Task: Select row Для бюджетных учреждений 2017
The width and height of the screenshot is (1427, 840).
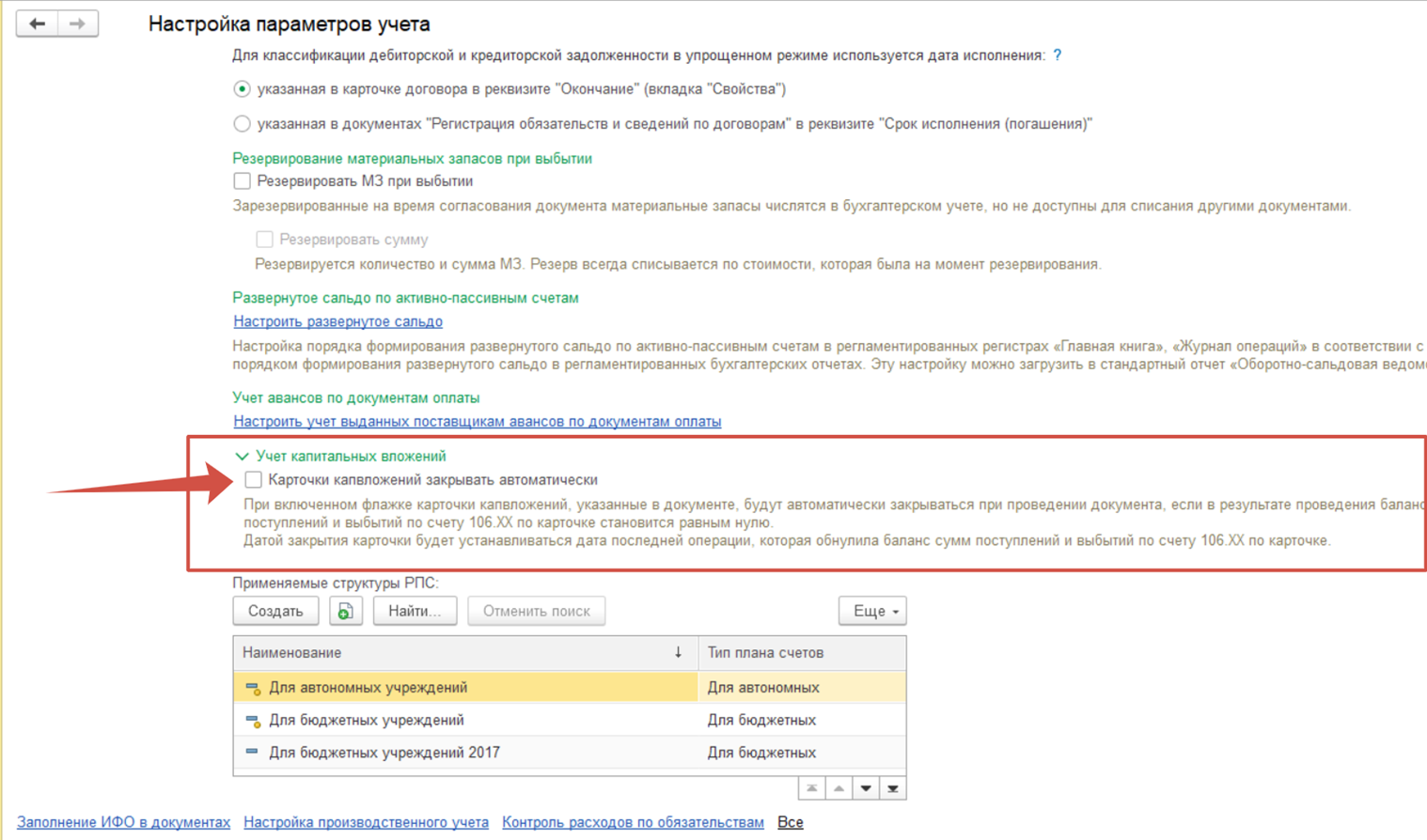Action: [570, 753]
